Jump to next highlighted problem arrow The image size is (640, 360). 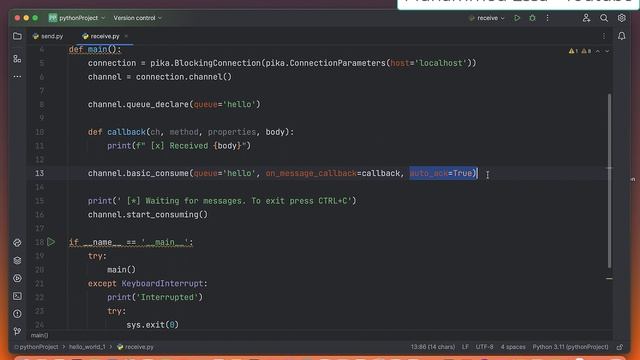607,51
